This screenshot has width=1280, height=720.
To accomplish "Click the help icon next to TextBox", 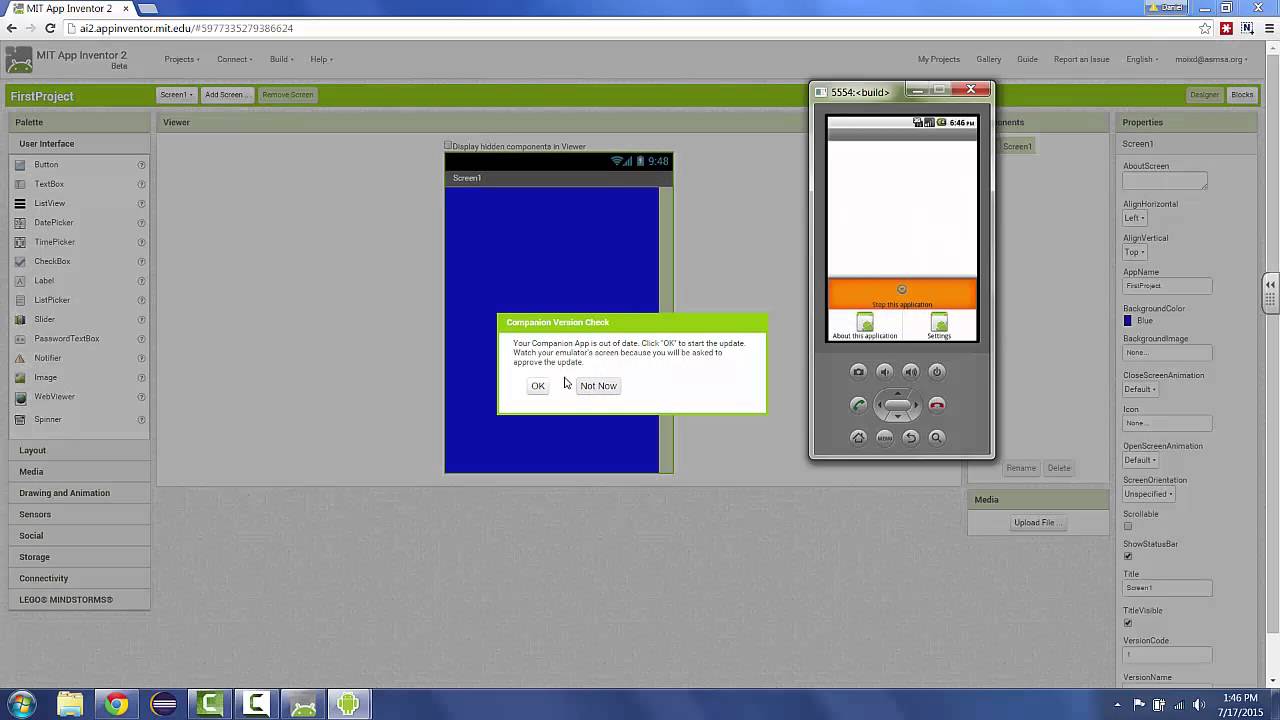I will (141, 184).
